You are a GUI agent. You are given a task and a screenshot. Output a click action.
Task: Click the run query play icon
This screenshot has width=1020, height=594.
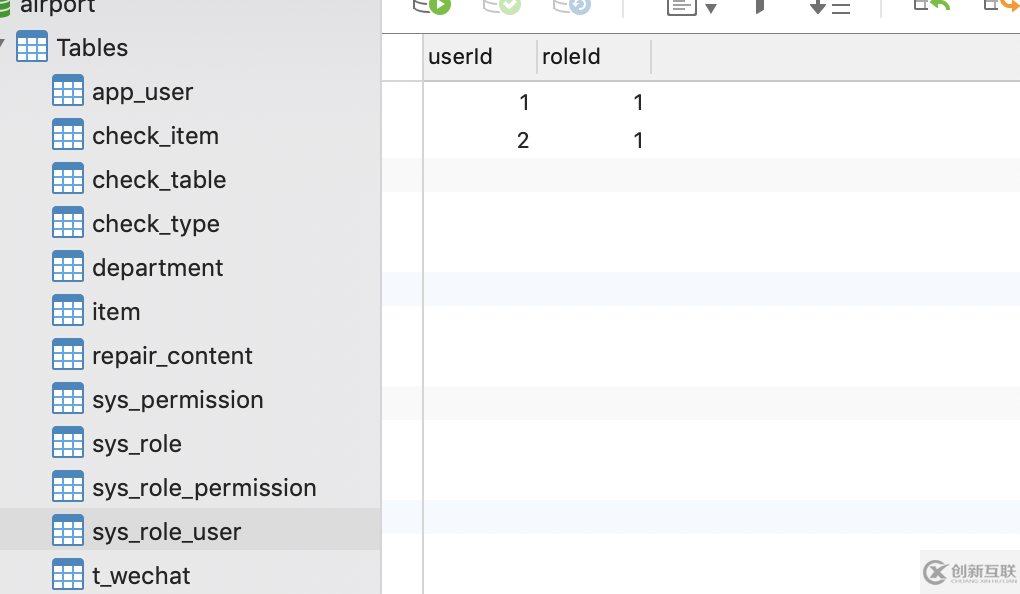[x=432, y=6]
